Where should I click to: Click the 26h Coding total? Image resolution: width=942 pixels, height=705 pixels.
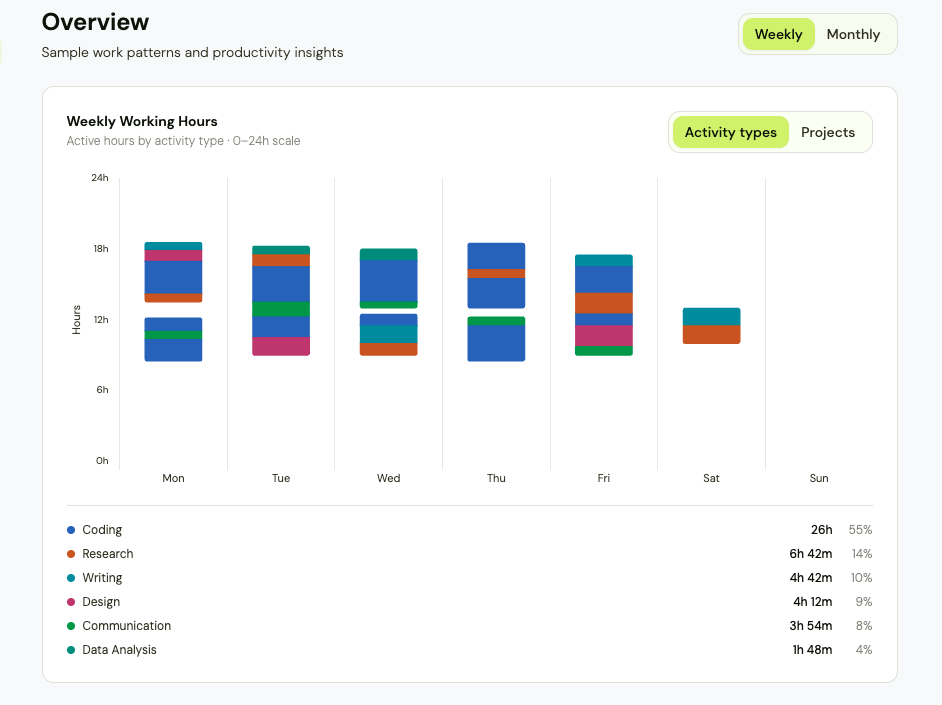821,530
